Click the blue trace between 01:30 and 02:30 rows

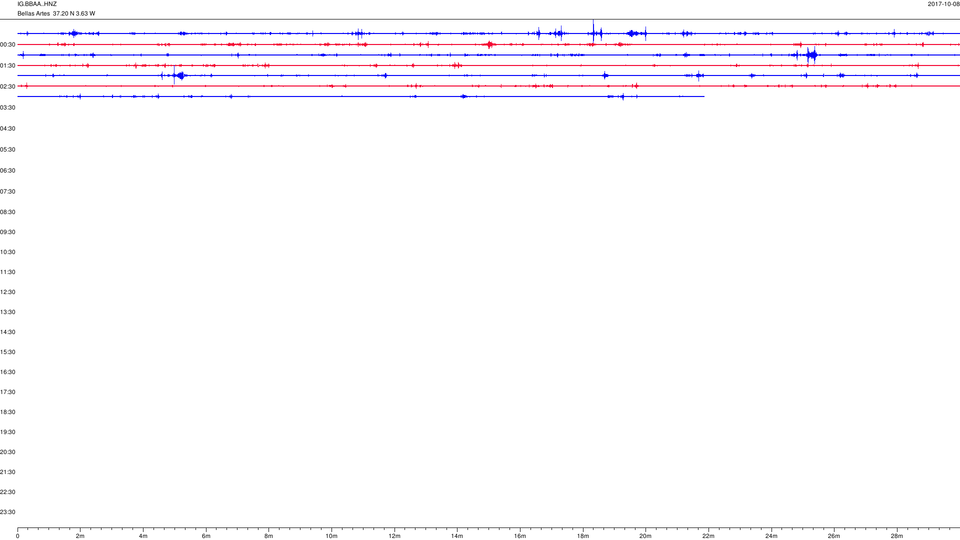(x=489, y=75)
